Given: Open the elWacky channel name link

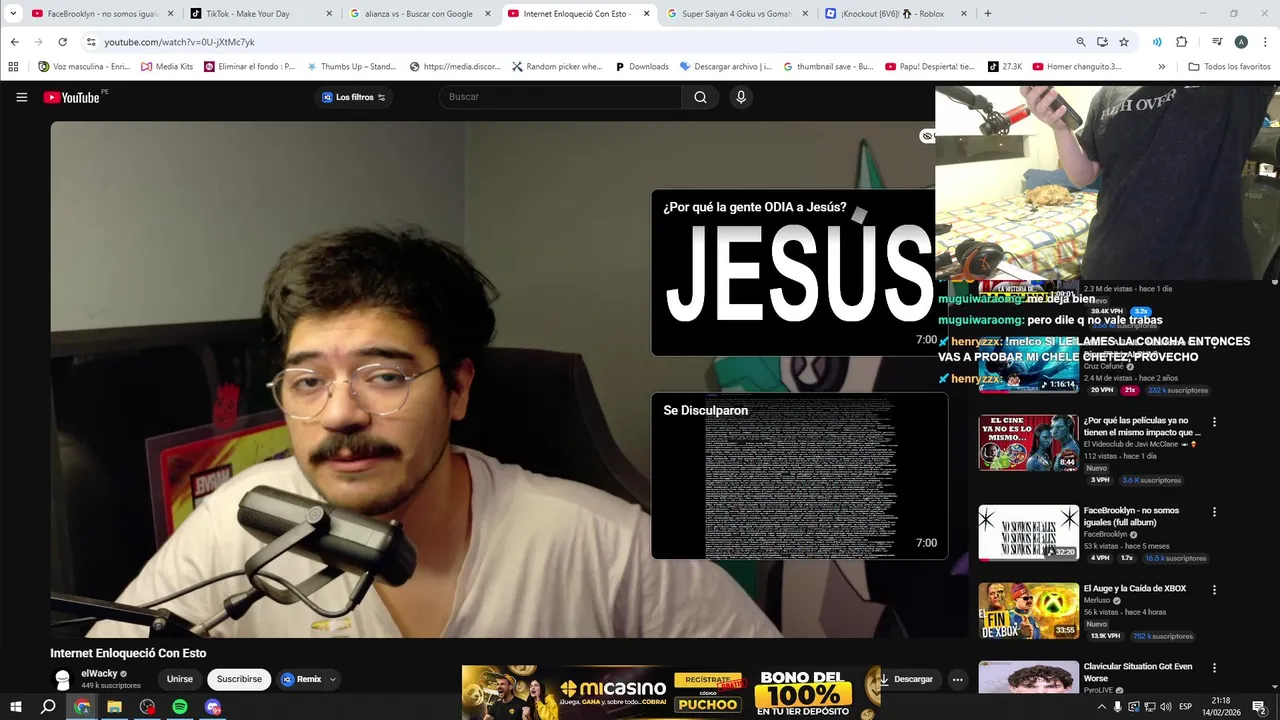Looking at the screenshot, I should 99,674.
